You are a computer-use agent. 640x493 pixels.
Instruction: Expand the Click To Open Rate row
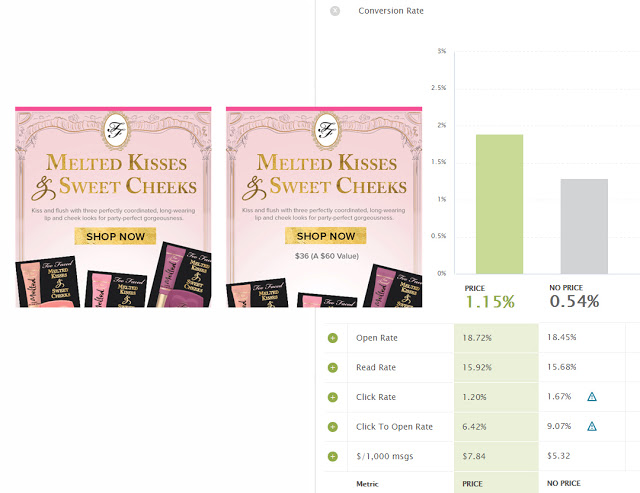[x=333, y=427]
